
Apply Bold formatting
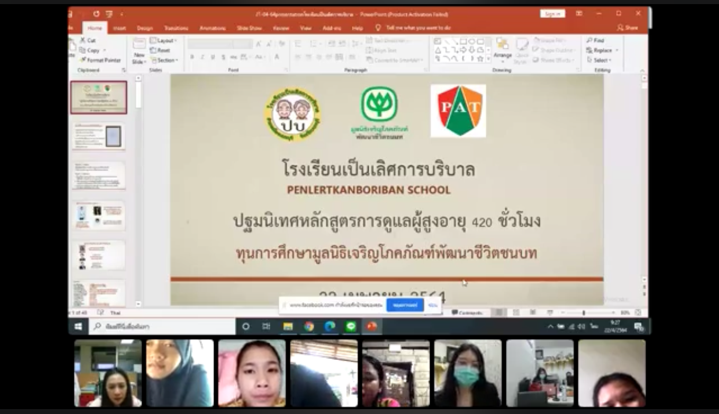[x=192, y=57]
